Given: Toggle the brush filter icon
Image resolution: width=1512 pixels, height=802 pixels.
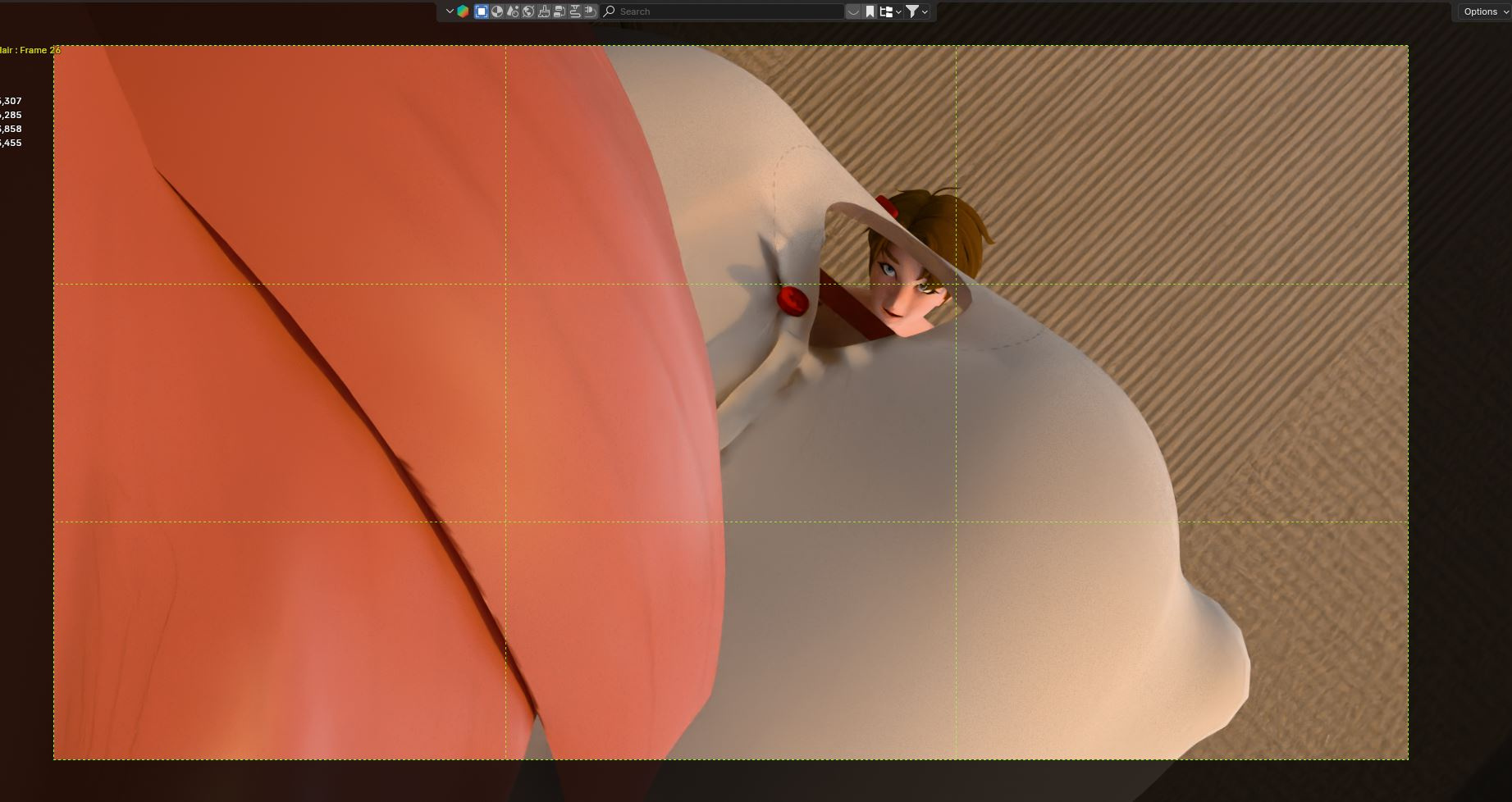Looking at the screenshot, I should coord(544,11).
